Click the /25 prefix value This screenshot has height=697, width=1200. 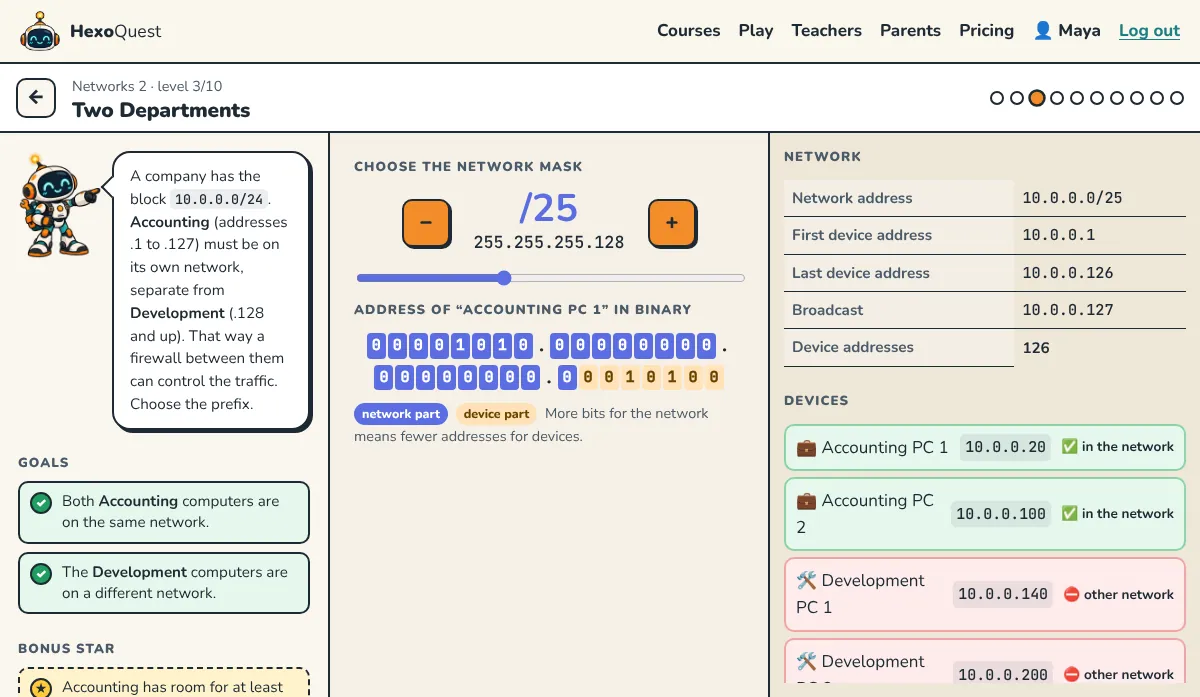(549, 208)
